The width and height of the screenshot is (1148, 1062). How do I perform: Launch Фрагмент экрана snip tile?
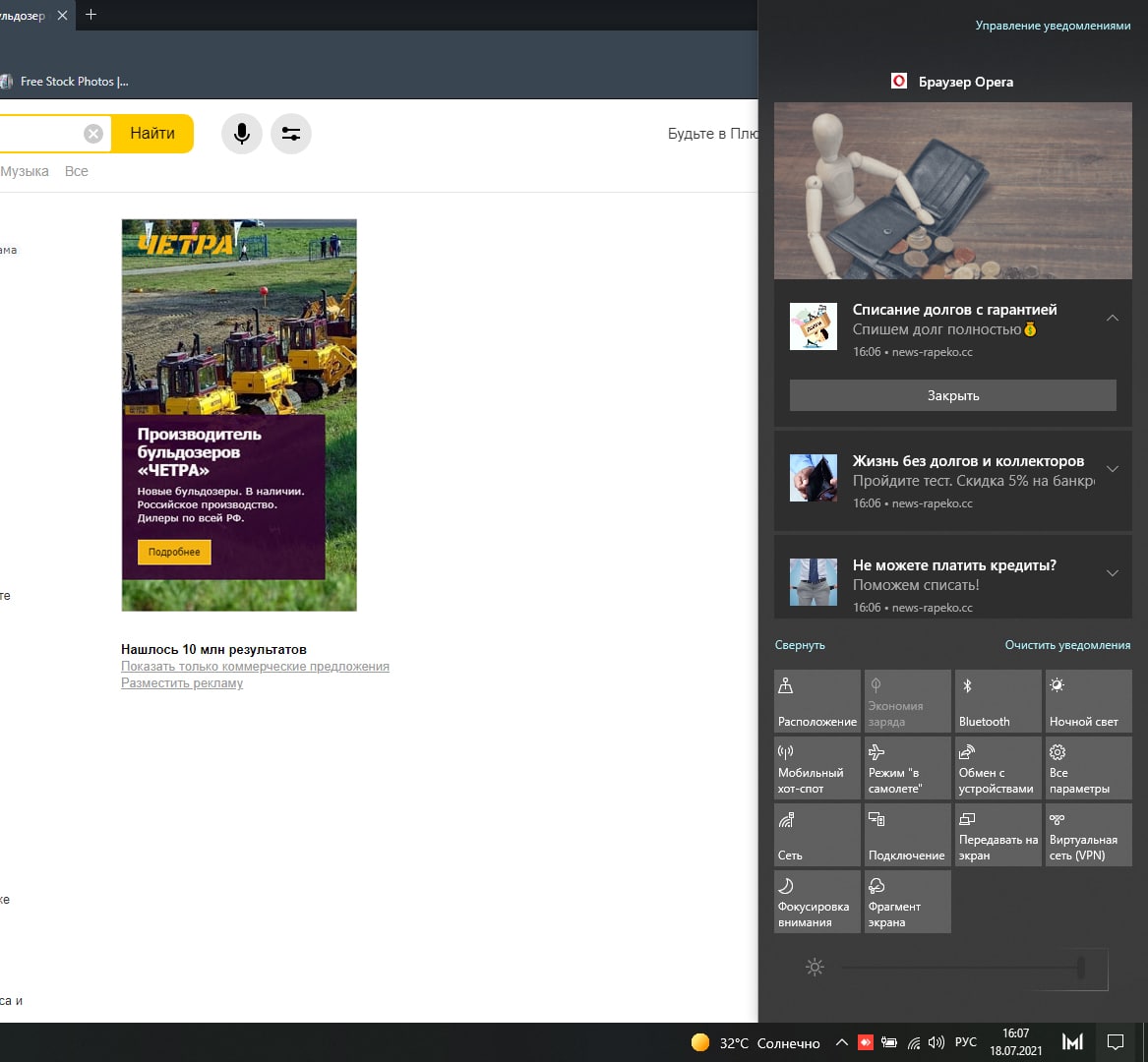(907, 902)
